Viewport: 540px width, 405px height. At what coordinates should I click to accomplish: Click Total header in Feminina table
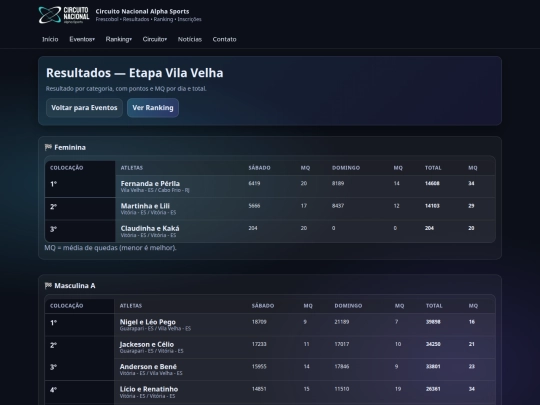click(433, 168)
